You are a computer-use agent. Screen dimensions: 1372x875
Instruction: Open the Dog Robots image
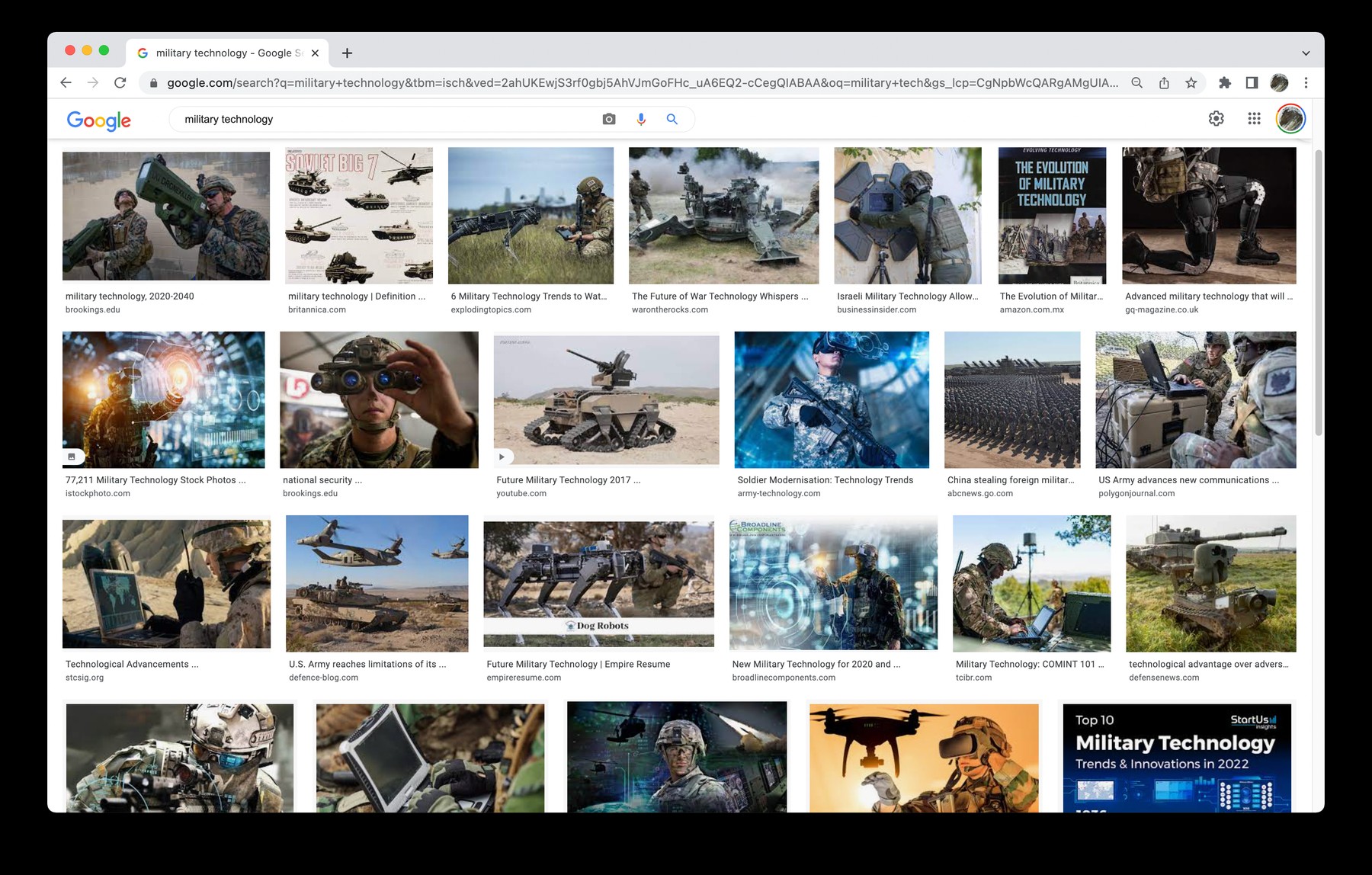[598, 584]
